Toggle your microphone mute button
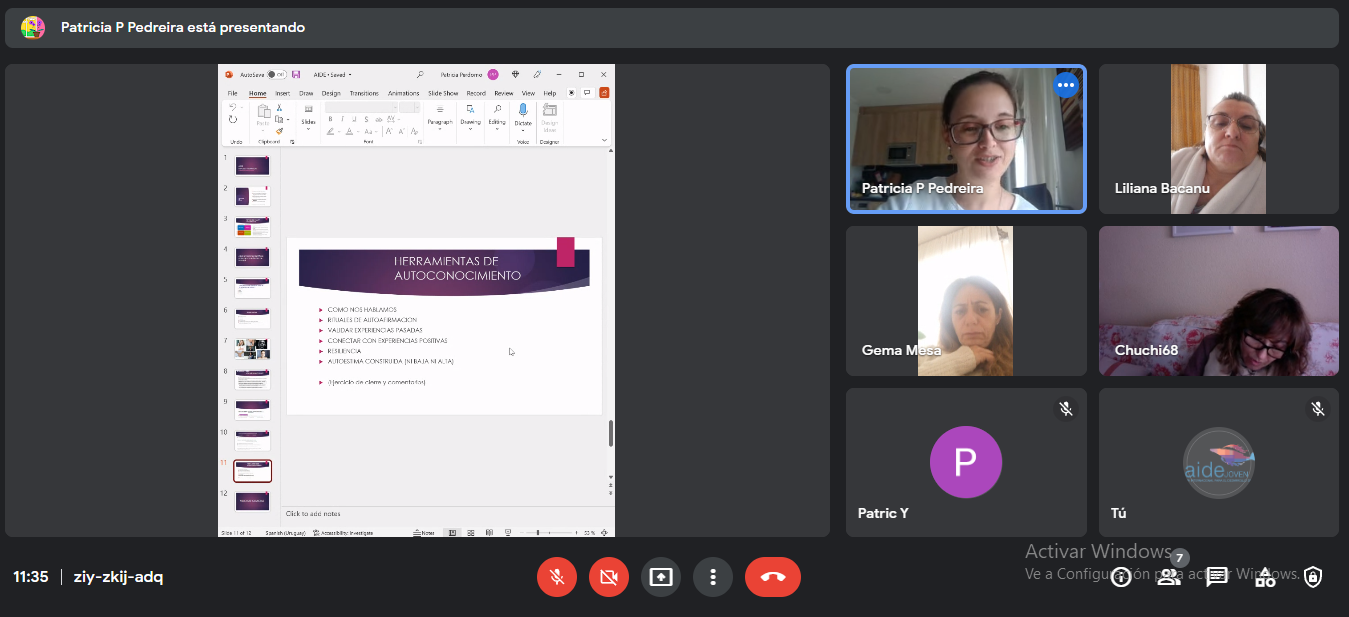 click(x=557, y=577)
